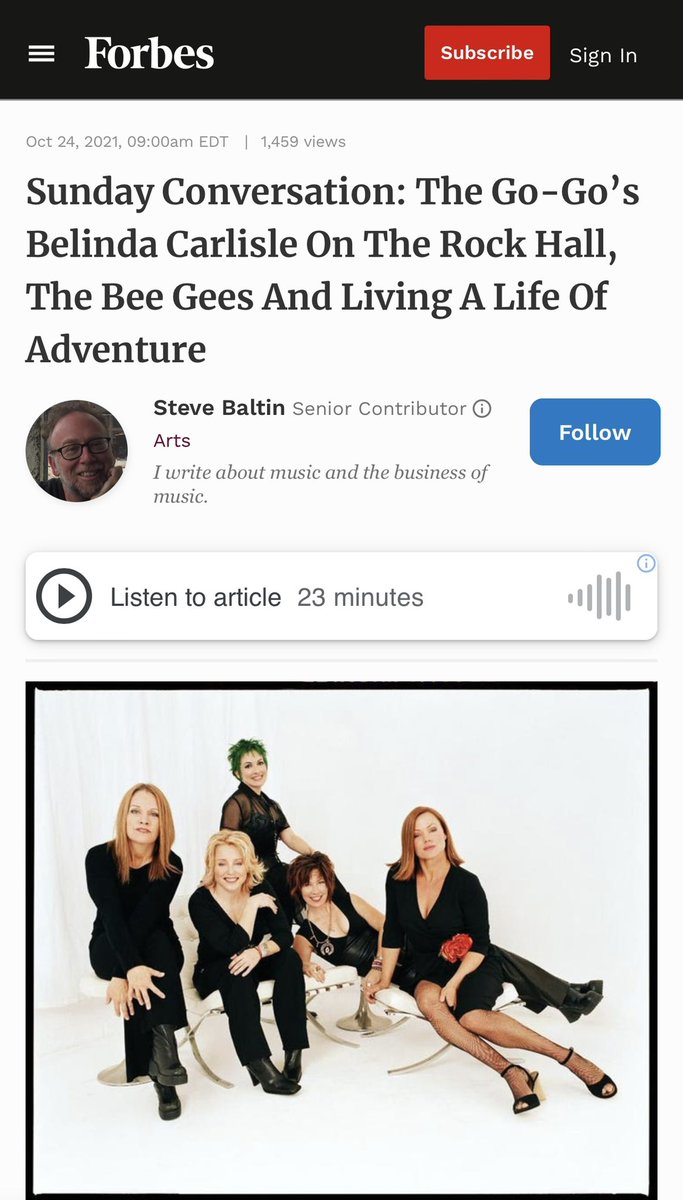Open the Sign In link

pyautogui.click(x=603, y=55)
